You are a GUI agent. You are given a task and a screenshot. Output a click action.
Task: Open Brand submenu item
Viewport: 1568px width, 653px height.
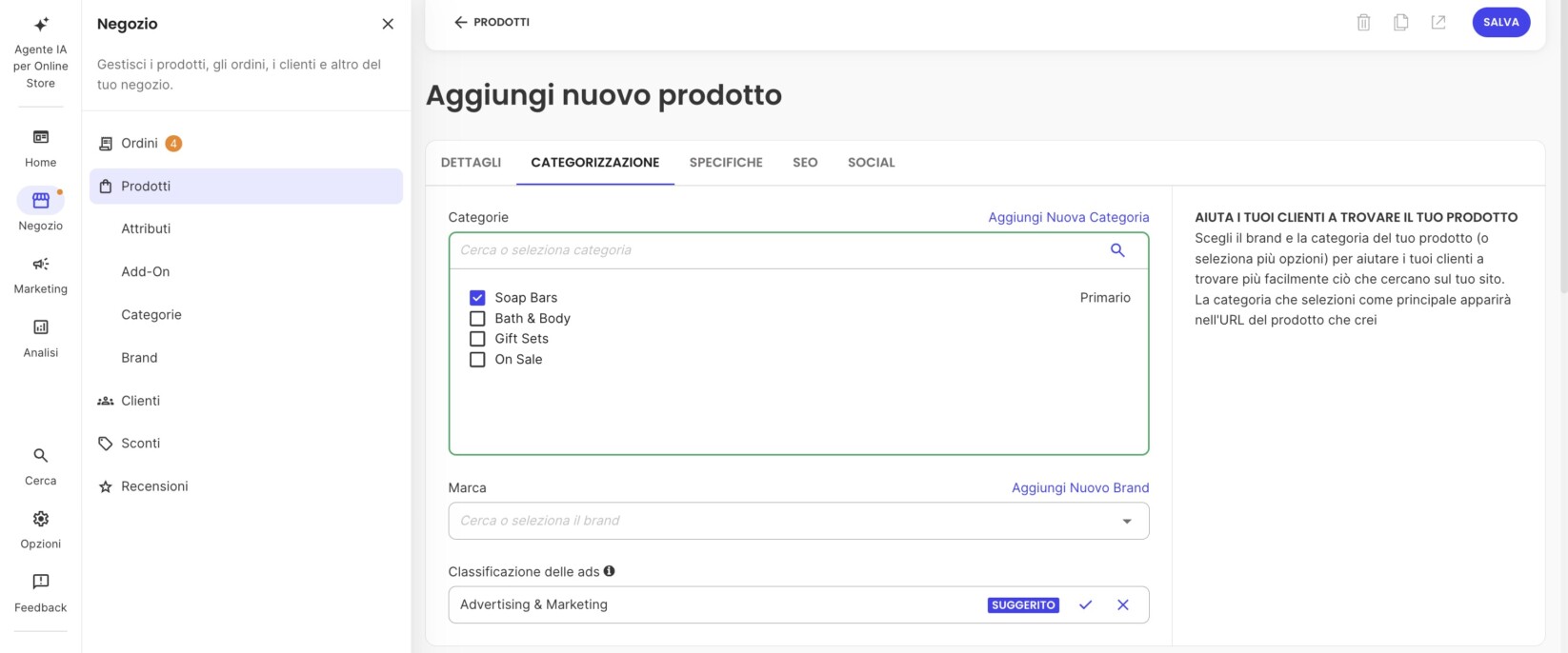point(139,358)
